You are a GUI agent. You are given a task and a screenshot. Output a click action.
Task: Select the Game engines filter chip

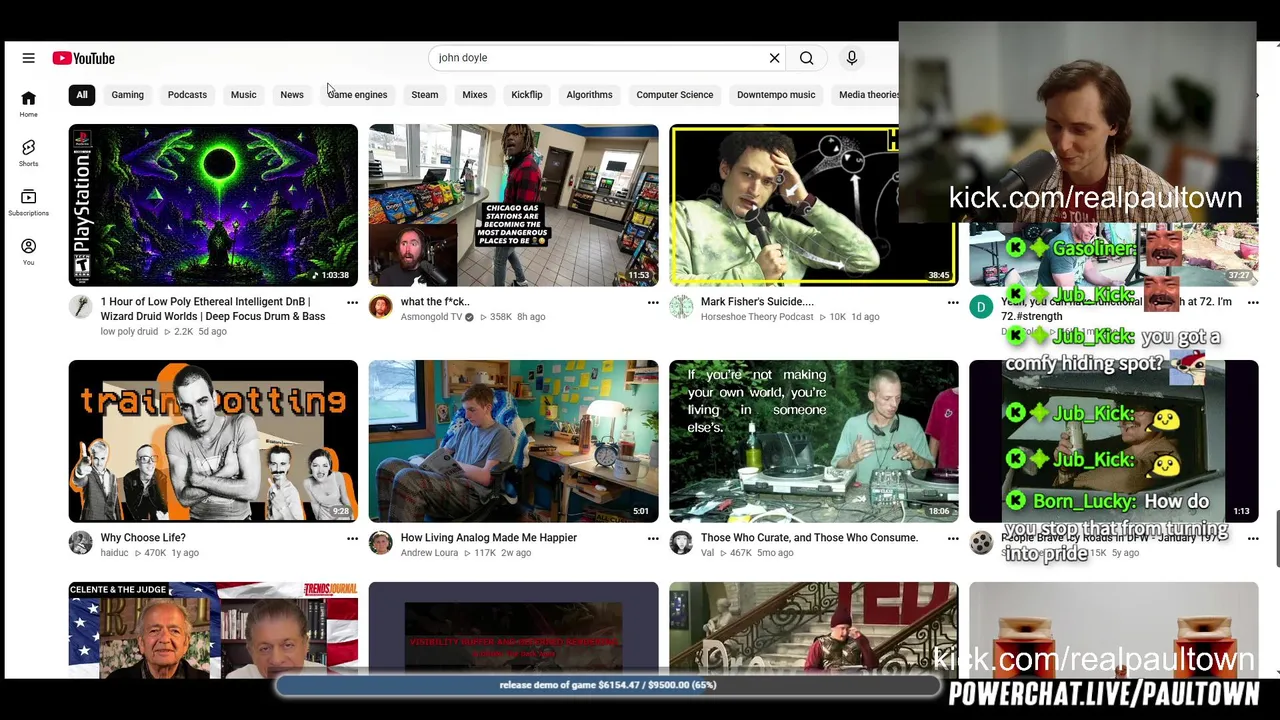pyautogui.click(x=357, y=95)
